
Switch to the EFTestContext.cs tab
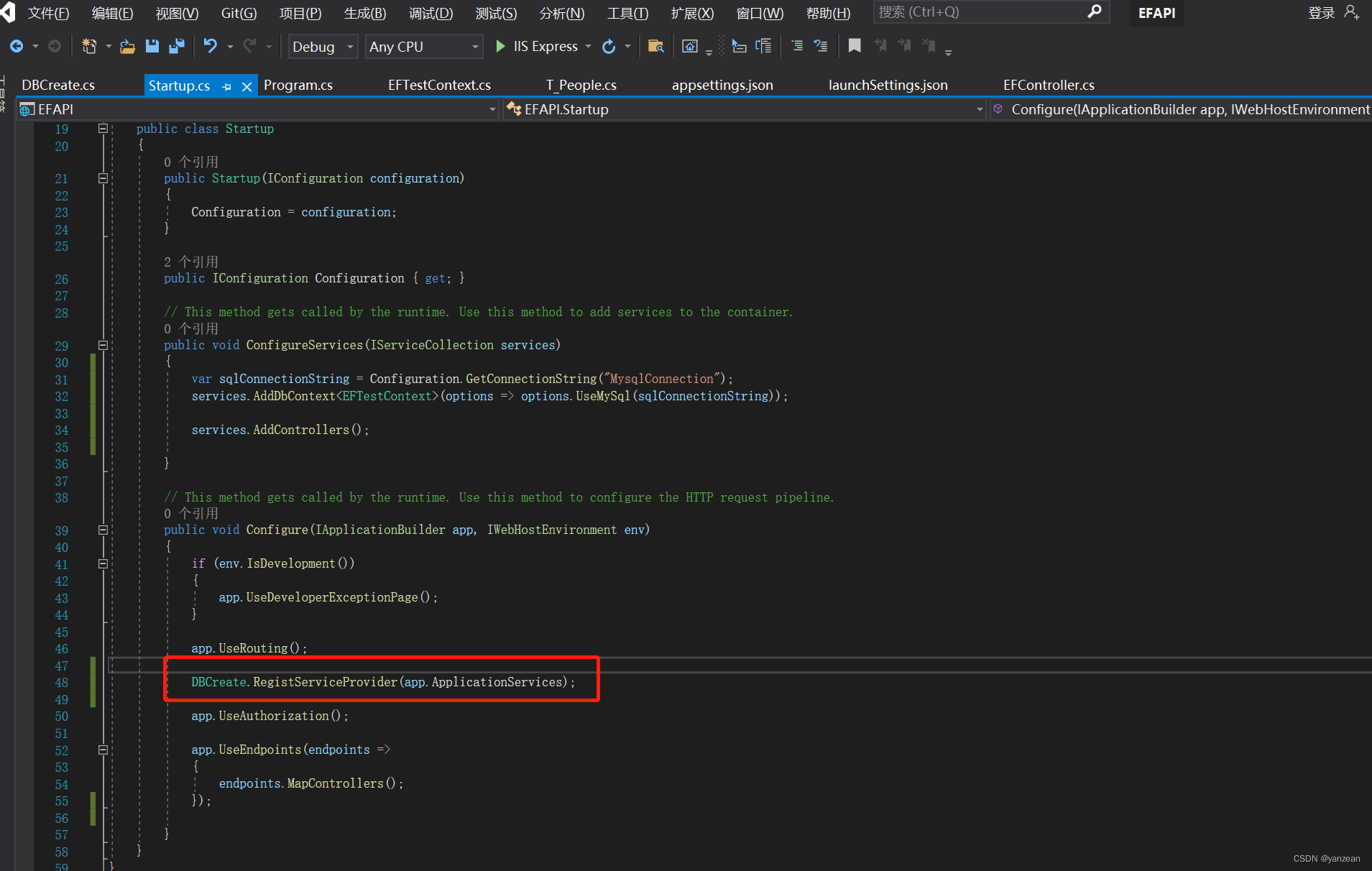point(439,86)
